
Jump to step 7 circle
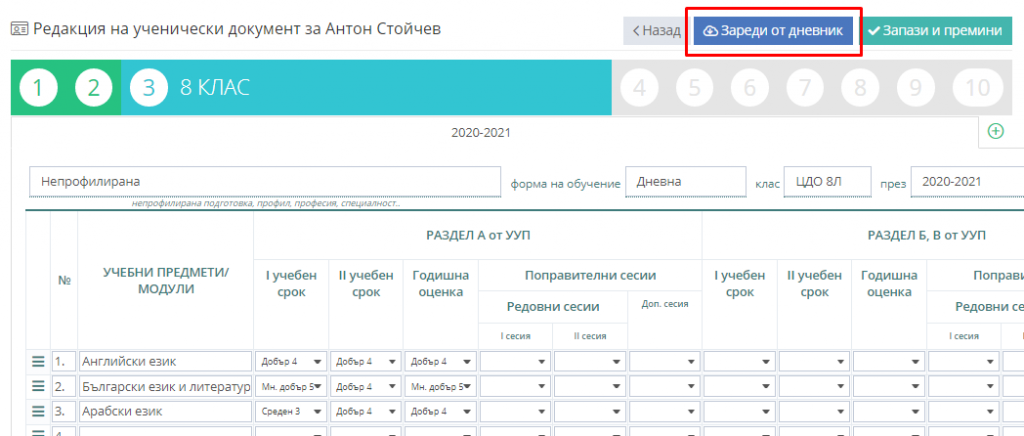click(805, 88)
